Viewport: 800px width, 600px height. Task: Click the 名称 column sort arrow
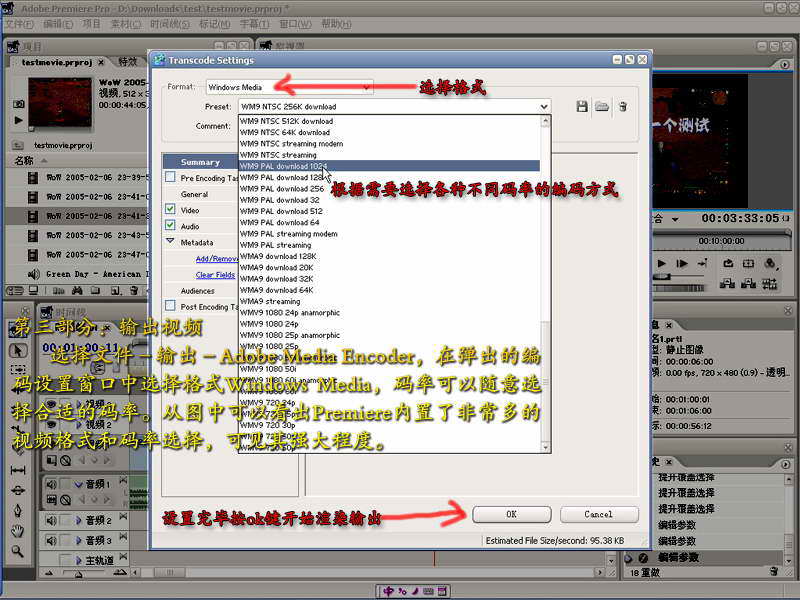pyautogui.click(x=44, y=161)
